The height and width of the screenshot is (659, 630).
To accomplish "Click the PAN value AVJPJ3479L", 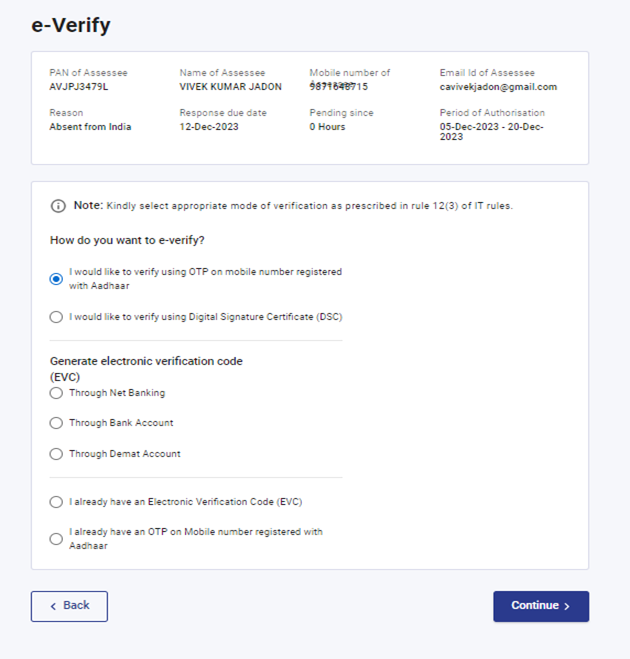I will [x=77, y=87].
